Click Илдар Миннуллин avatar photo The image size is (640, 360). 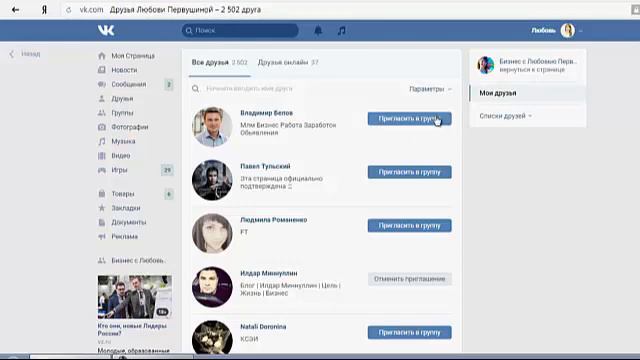point(212,287)
